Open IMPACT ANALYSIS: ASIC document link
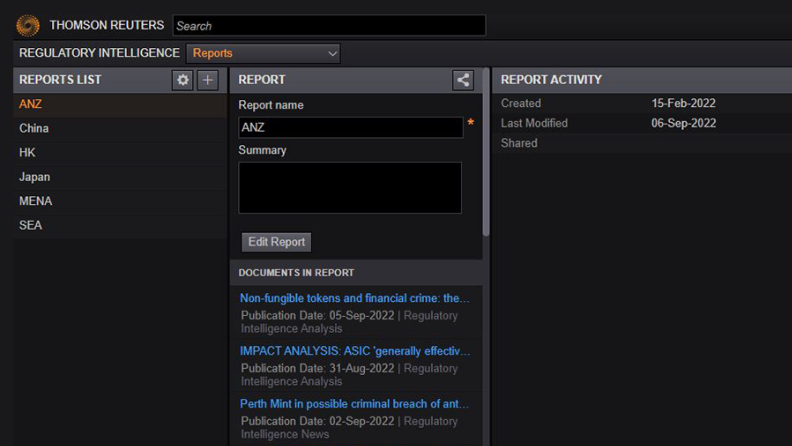Image resolution: width=792 pixels, height=446 pixels. pyautogui.click(x=355, y=351)
